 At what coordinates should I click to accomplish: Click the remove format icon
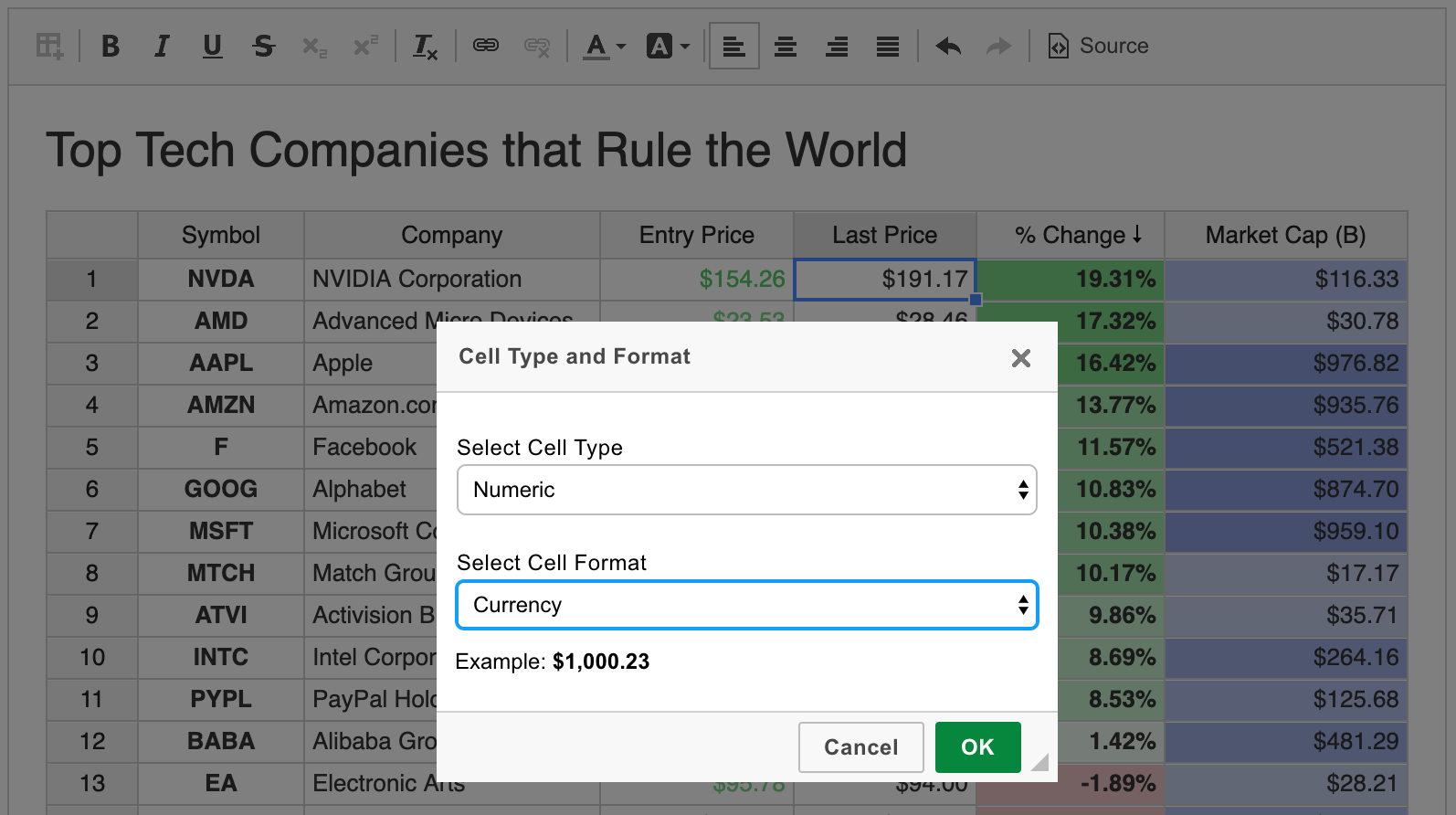(x=426, y=46)
